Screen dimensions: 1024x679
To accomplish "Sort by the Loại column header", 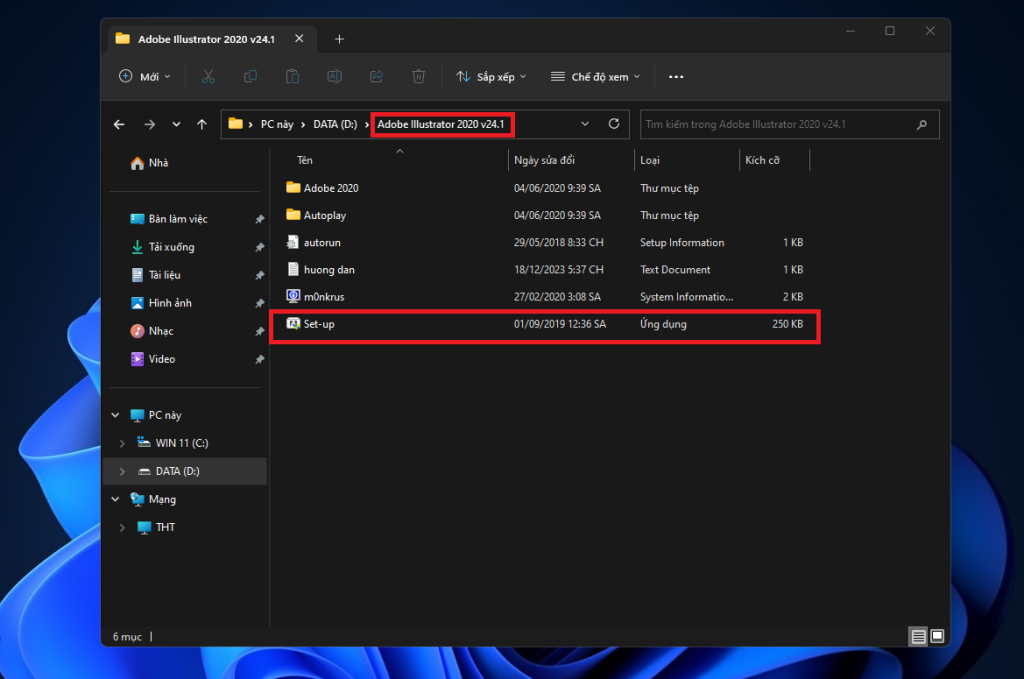I will pos(650,160).
